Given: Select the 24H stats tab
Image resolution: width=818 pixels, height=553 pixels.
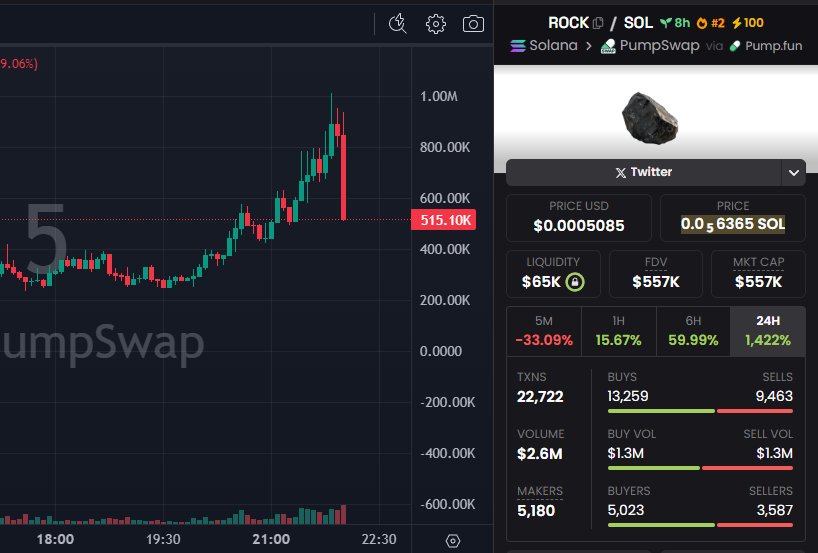Looking at the screenshot, I should [767, 331].
